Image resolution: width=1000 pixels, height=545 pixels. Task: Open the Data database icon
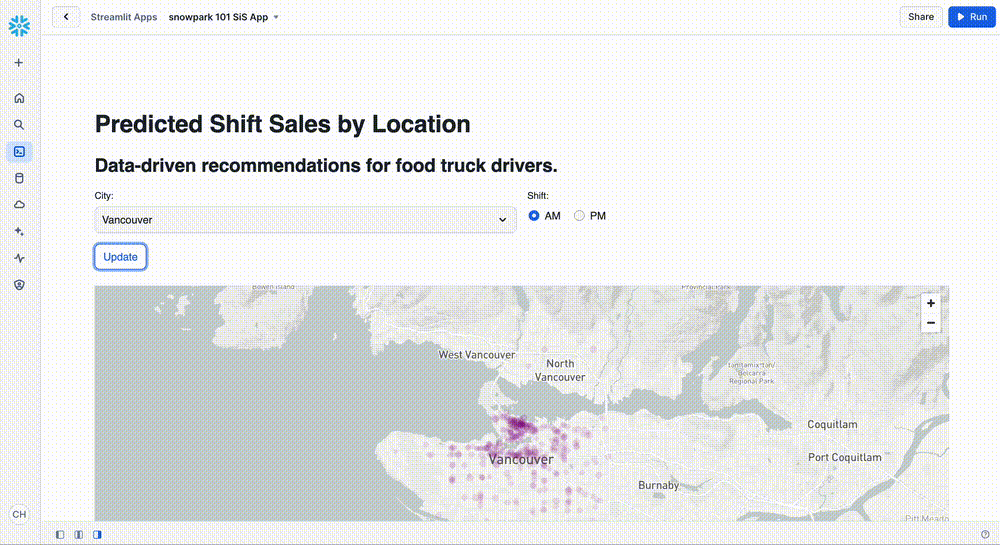(19, 178)
